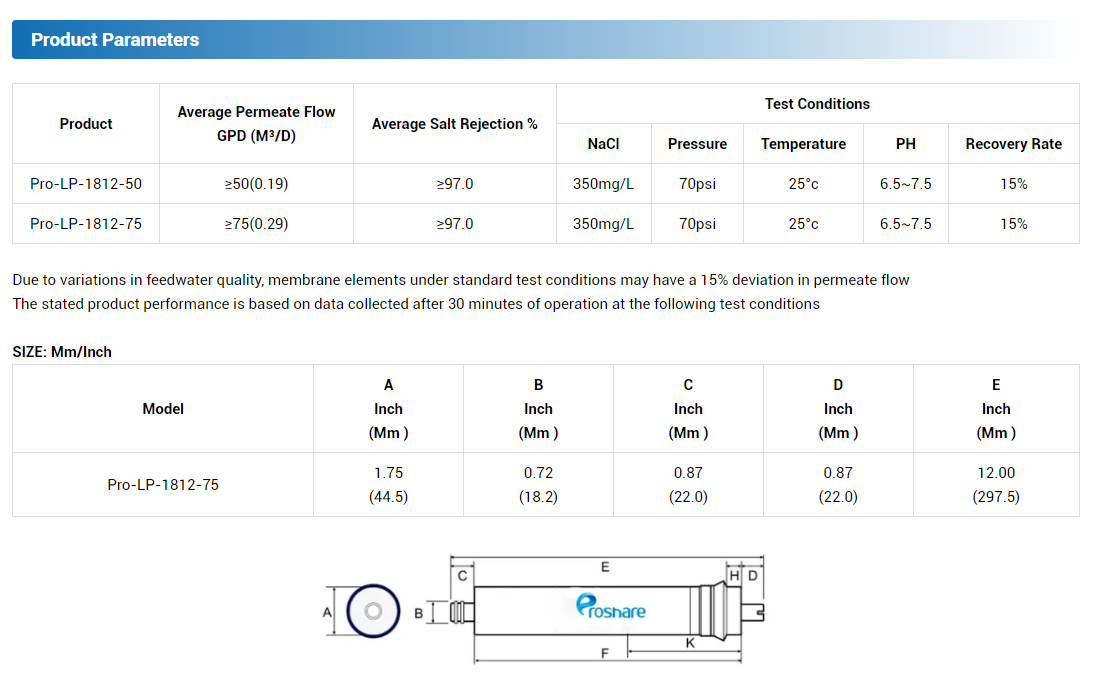The image size is (1117, 682).
Task: Select the PH column header
Action: click(x=905, y=144)
